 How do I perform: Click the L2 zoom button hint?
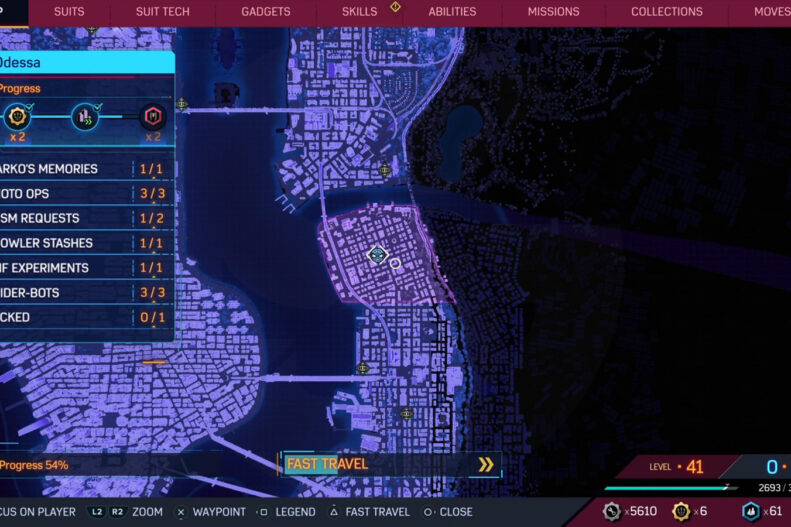coord(97,512)
